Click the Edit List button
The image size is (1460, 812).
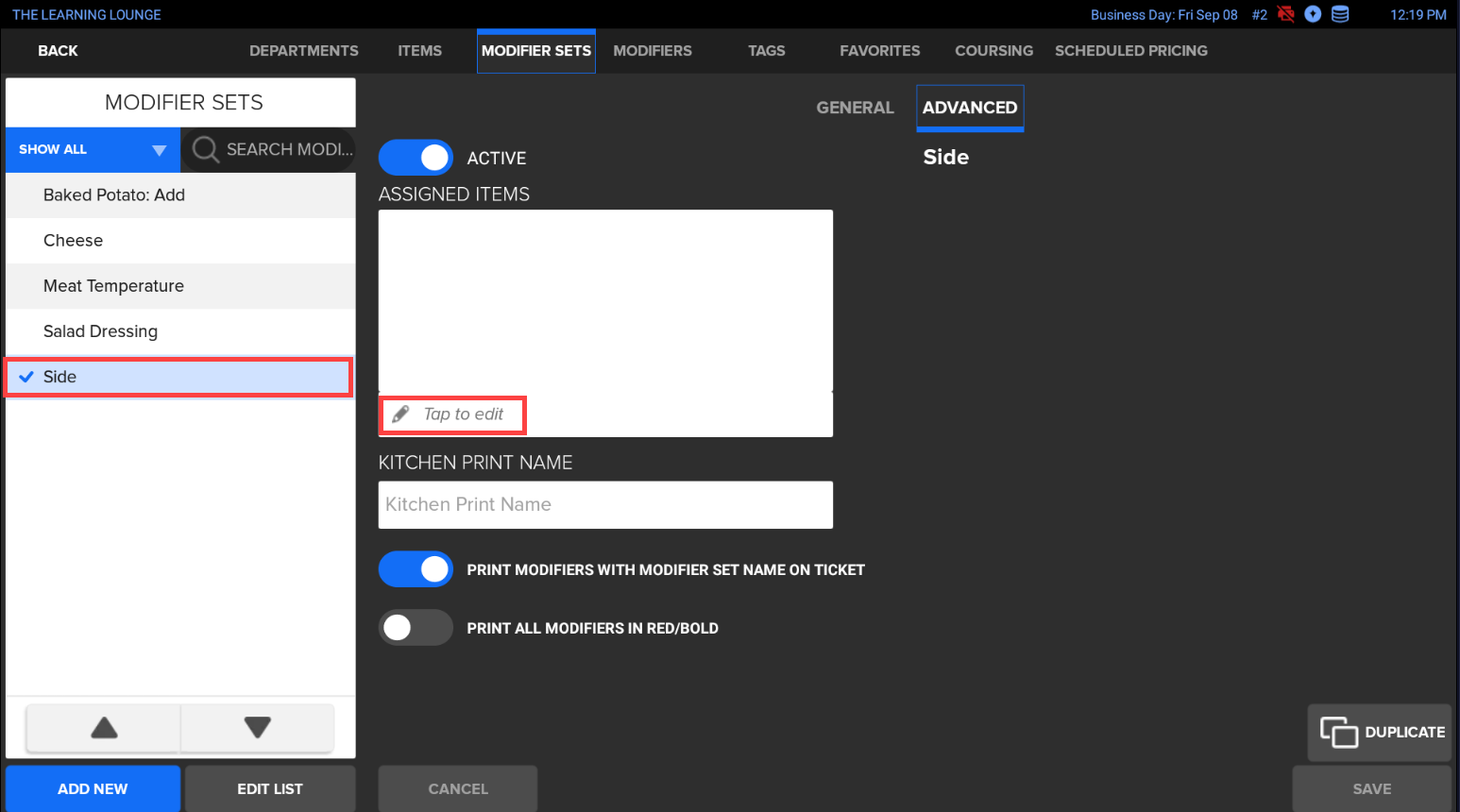click(x=270, y=788)
